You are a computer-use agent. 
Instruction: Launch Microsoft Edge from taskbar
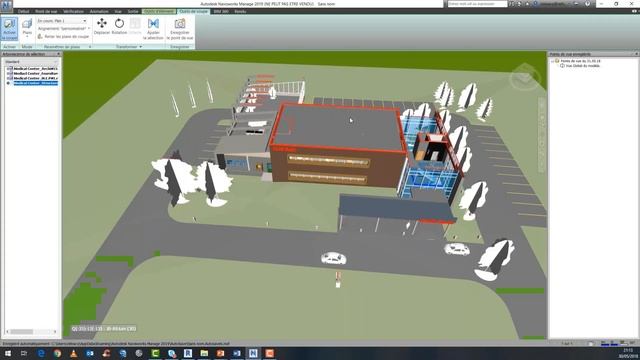(x=41, y=353)
